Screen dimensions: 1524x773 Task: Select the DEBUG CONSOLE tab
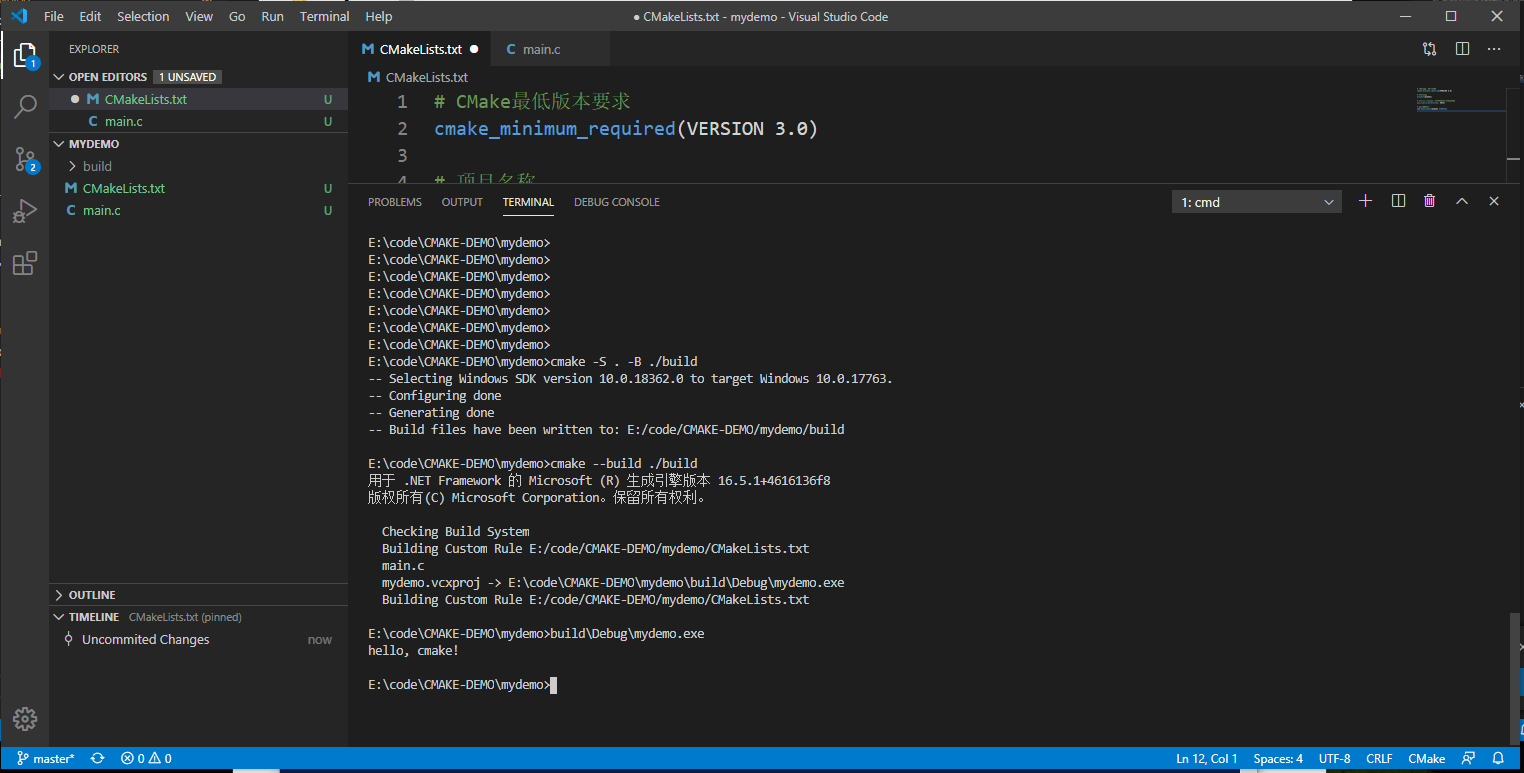[616, 202]
